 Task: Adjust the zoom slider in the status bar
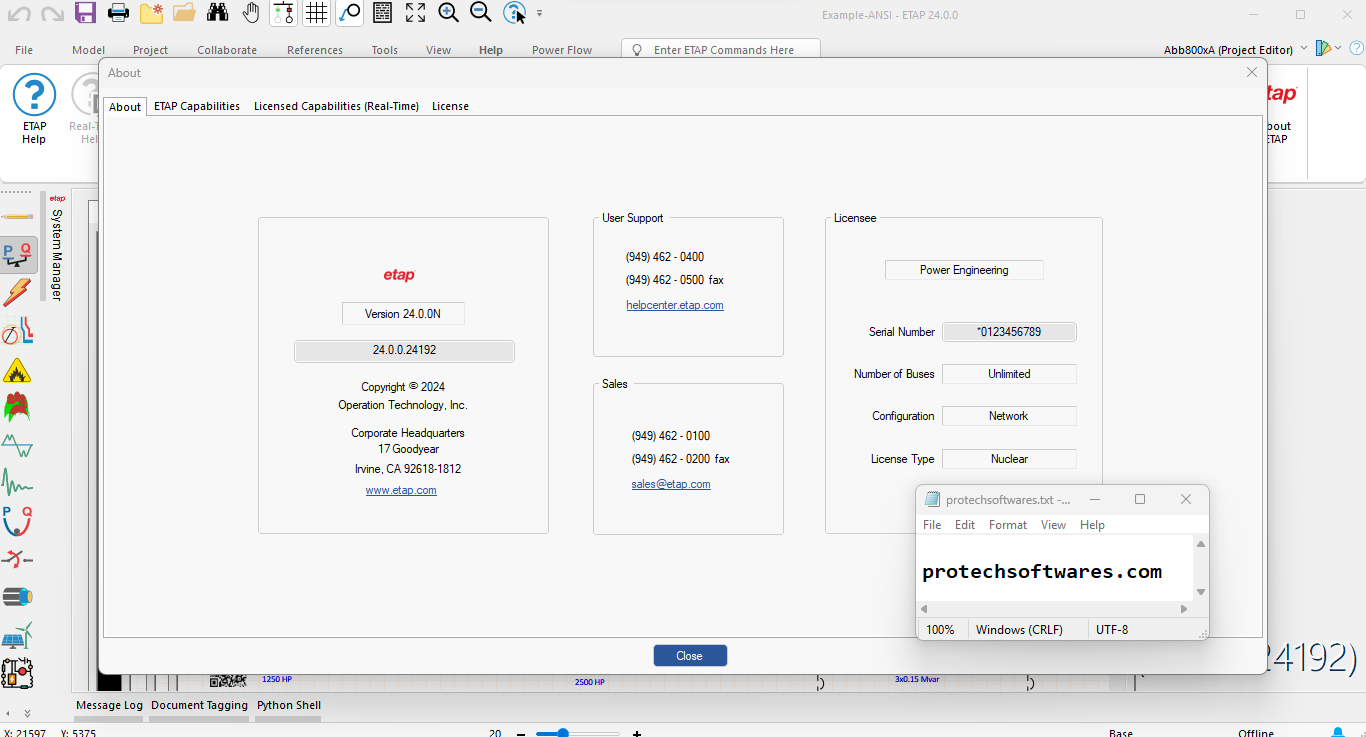pos(563,733)
